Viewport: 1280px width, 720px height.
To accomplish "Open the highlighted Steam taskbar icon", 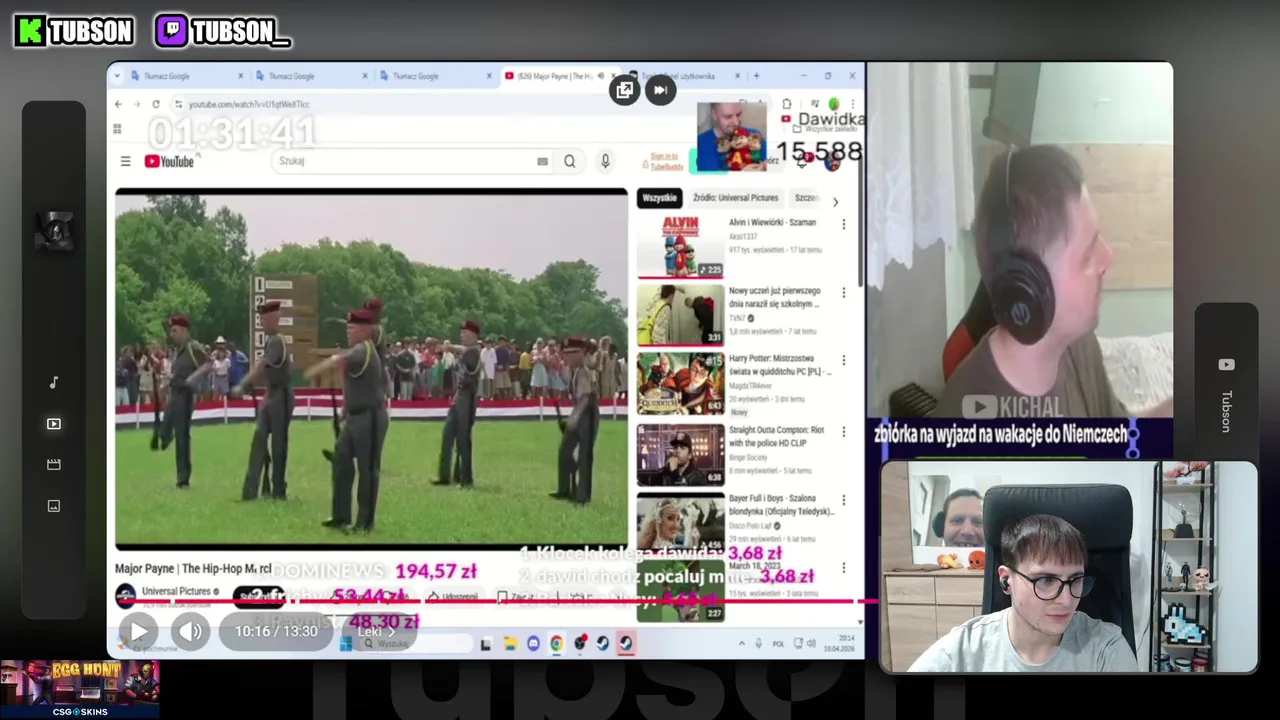I will pos(626,644).
